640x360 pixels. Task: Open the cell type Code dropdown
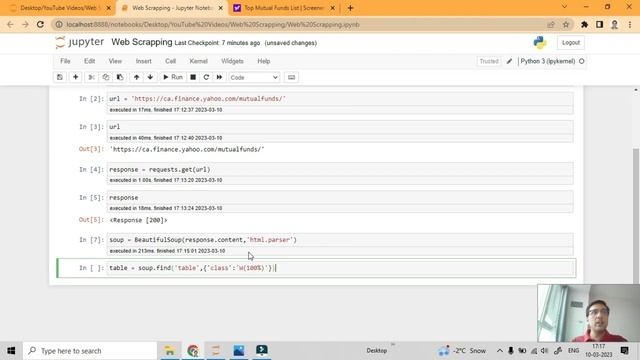[x=254, y=77]
